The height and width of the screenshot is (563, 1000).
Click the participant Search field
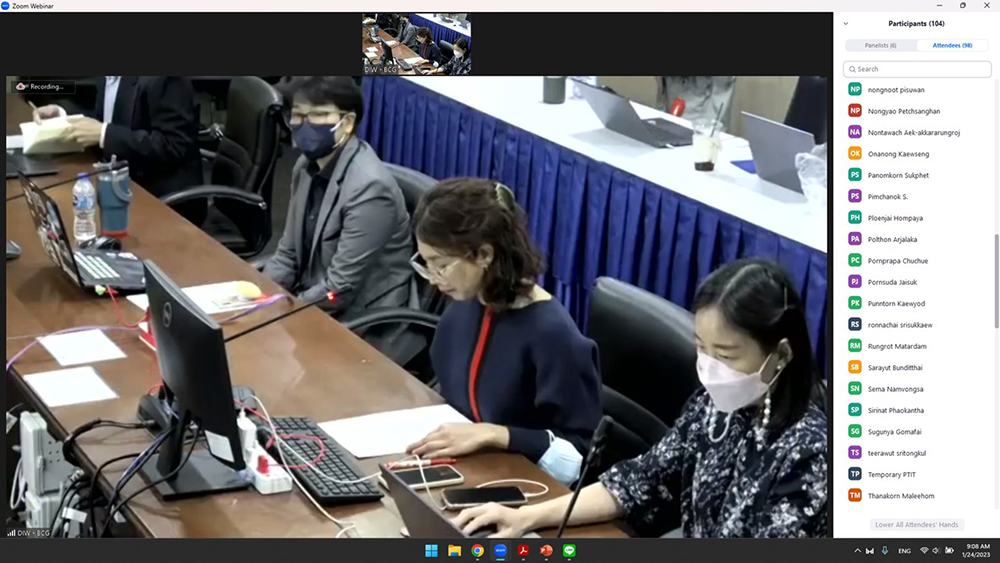tap(917, 69)
